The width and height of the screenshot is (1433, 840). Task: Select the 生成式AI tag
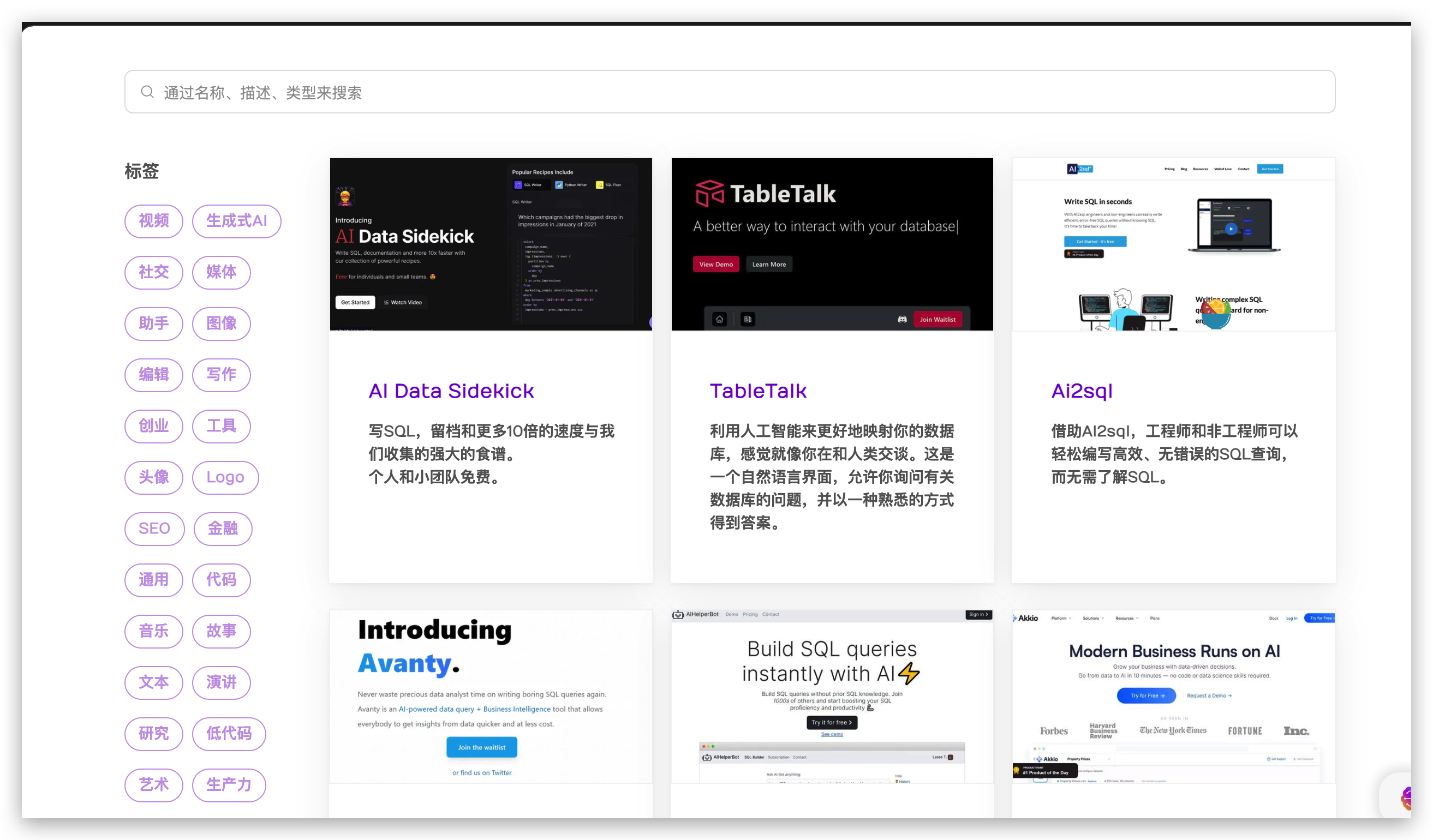point(236,221)
